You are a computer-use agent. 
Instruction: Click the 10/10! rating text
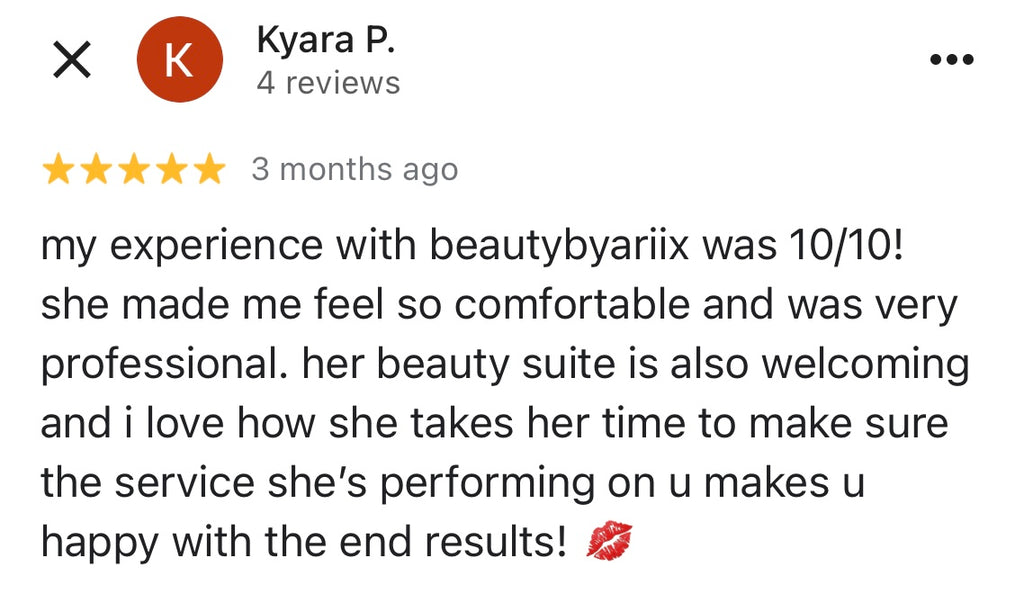tap(846, 245)
